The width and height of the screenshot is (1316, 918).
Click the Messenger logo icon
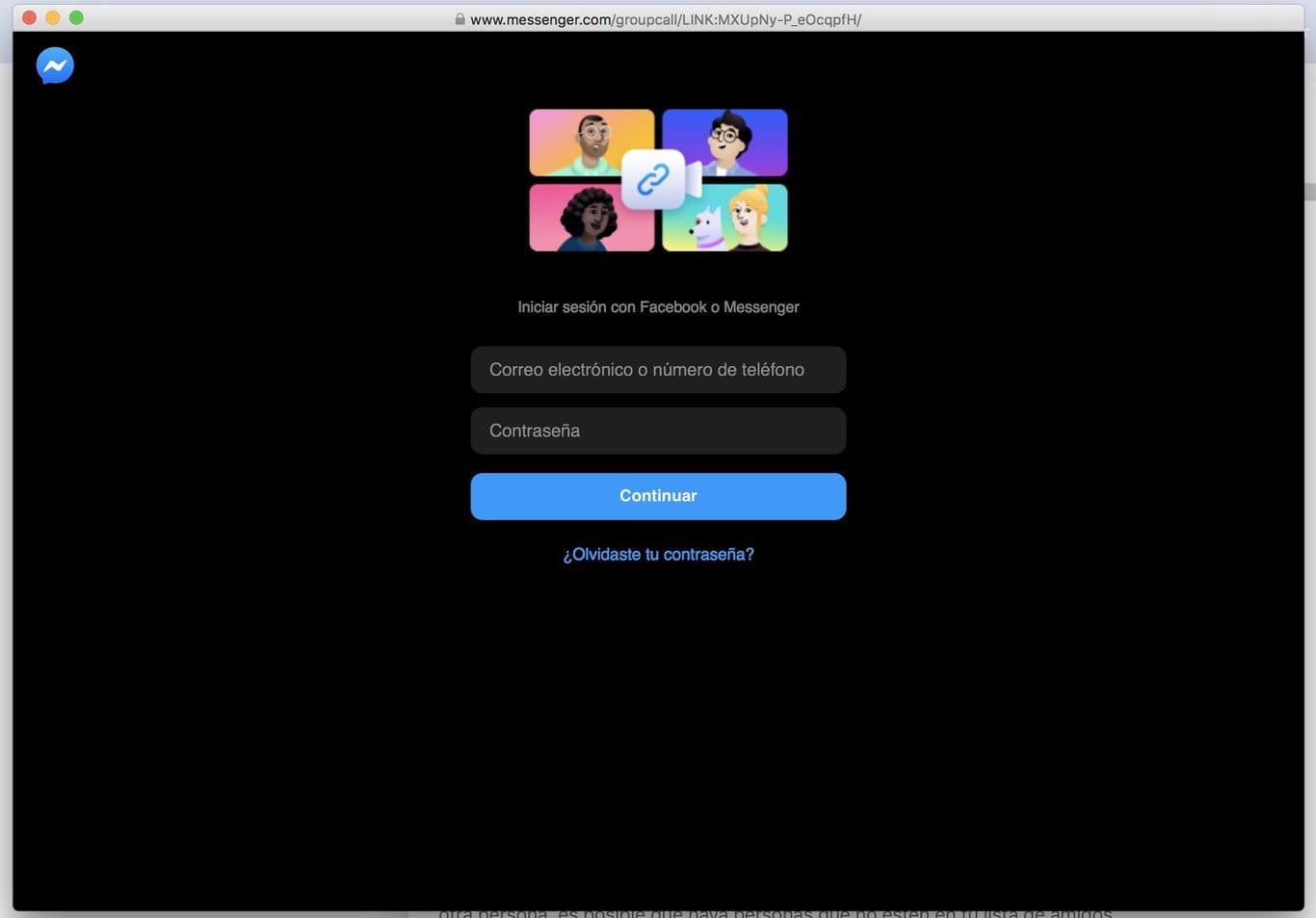[x=55, y=66]
